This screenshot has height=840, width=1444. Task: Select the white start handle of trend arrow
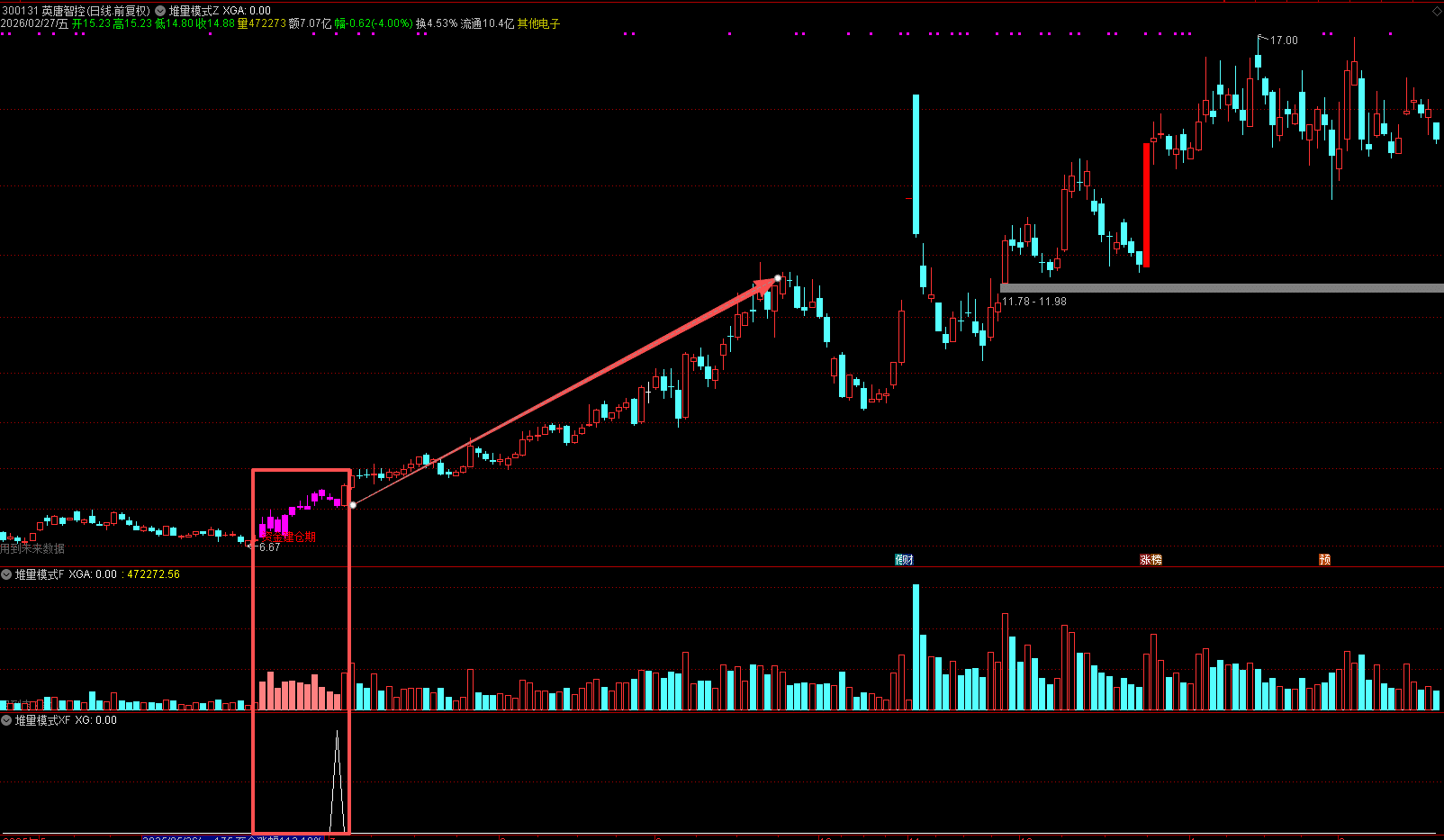coord(353,505)
